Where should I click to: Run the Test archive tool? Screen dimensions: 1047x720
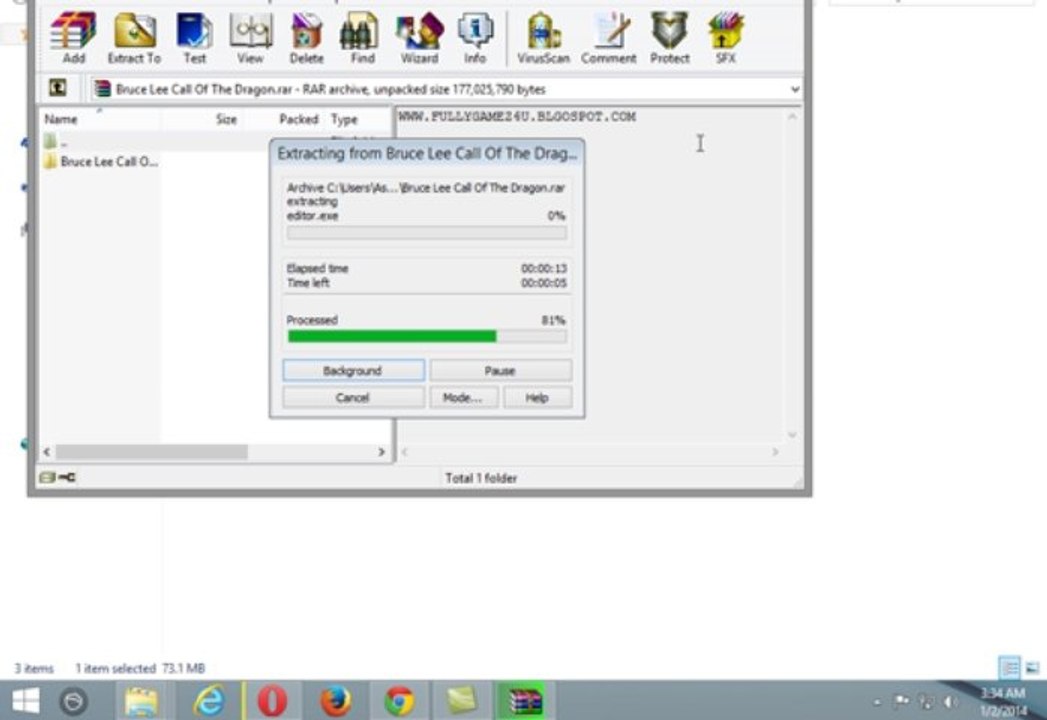click(194, 38)
